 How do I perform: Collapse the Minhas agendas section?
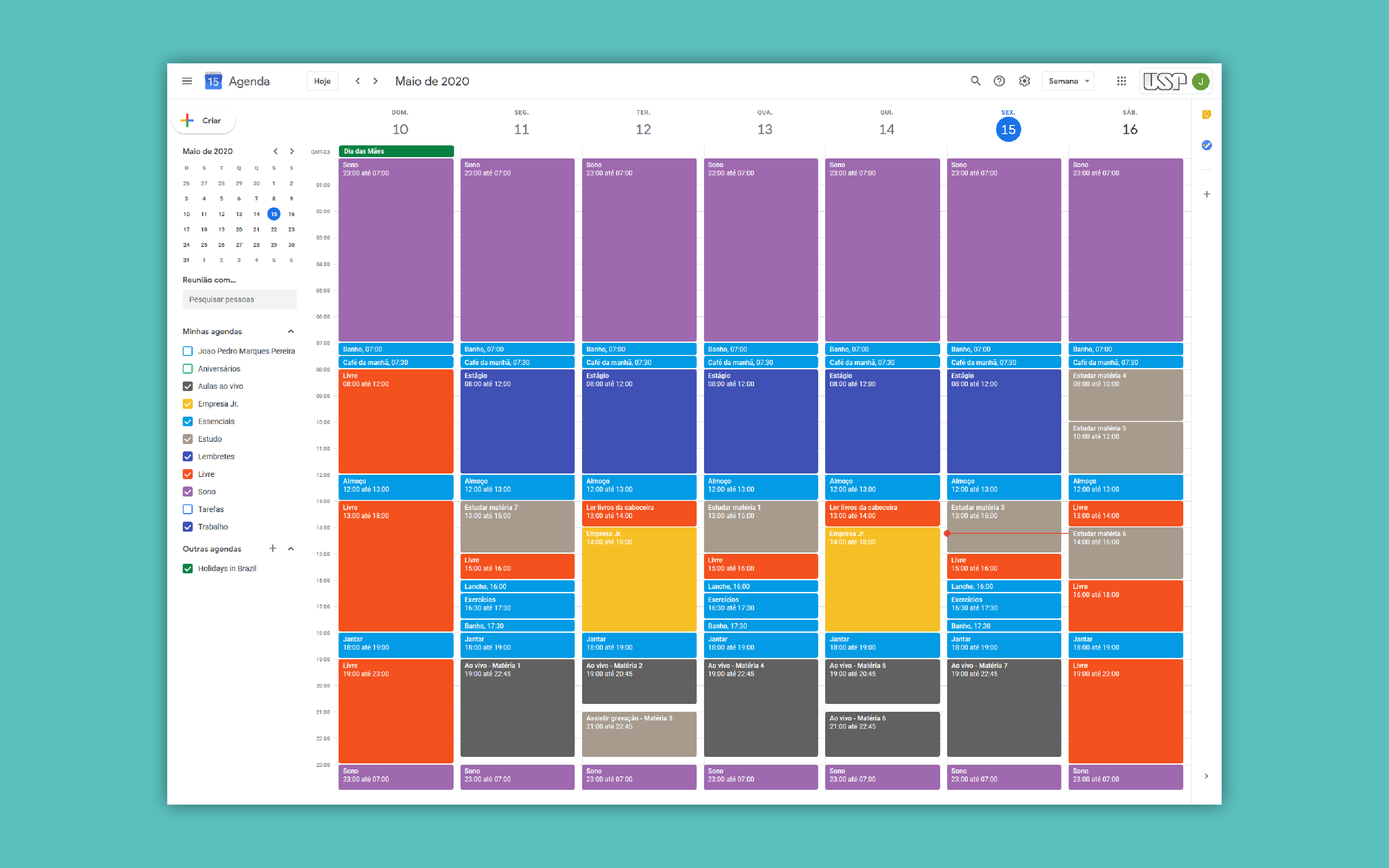tap(291, 331)
